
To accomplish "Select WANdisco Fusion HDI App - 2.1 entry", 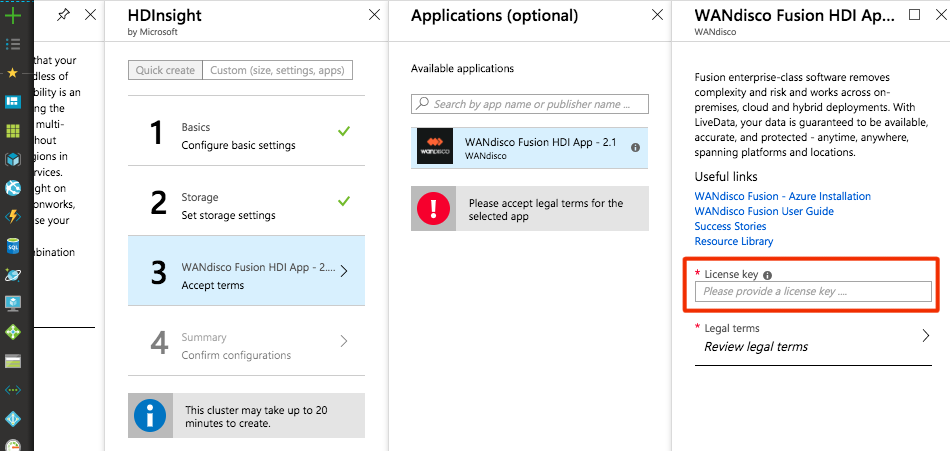I will coord(530,147).
